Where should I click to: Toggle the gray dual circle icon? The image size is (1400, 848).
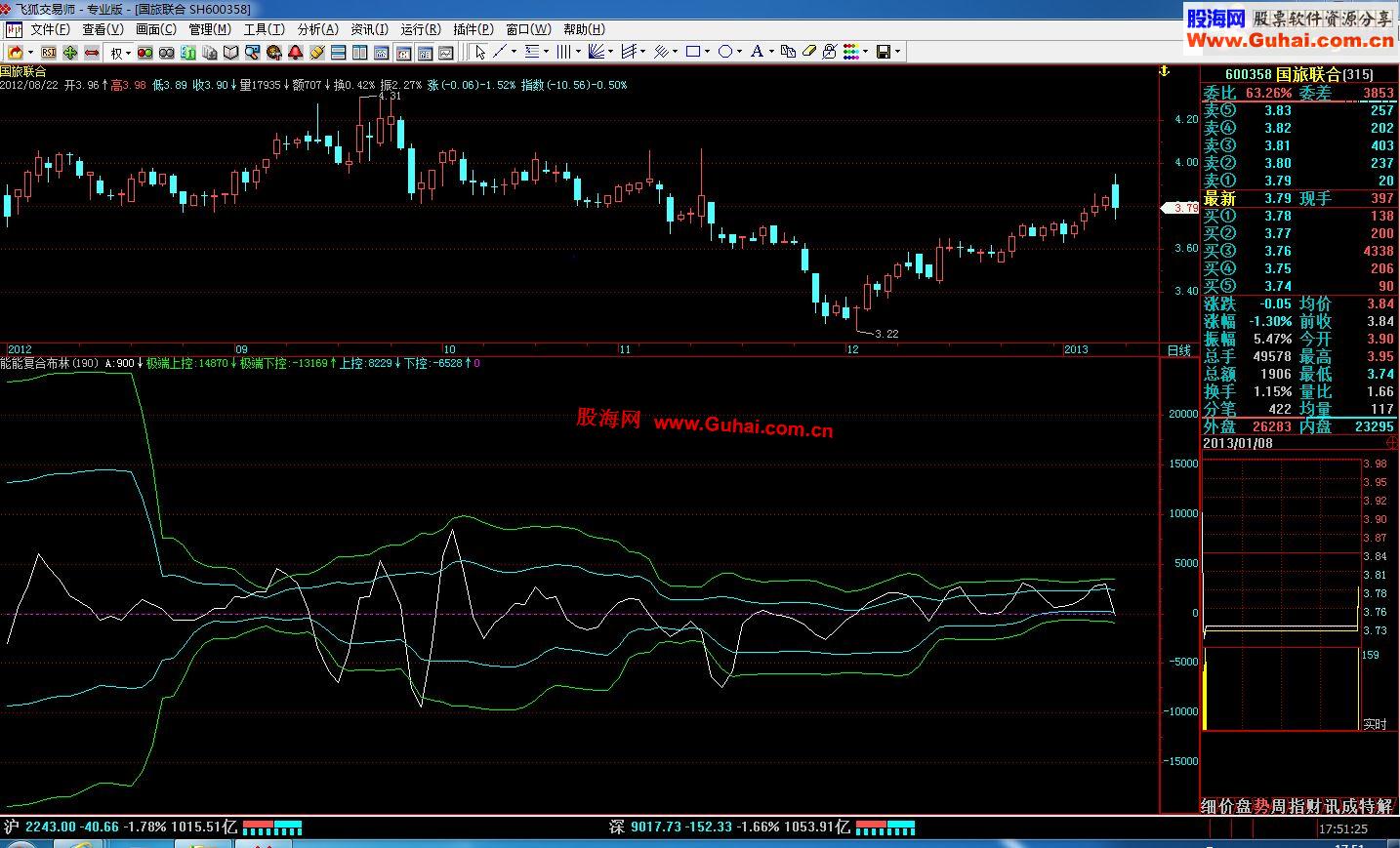[167, 52]
